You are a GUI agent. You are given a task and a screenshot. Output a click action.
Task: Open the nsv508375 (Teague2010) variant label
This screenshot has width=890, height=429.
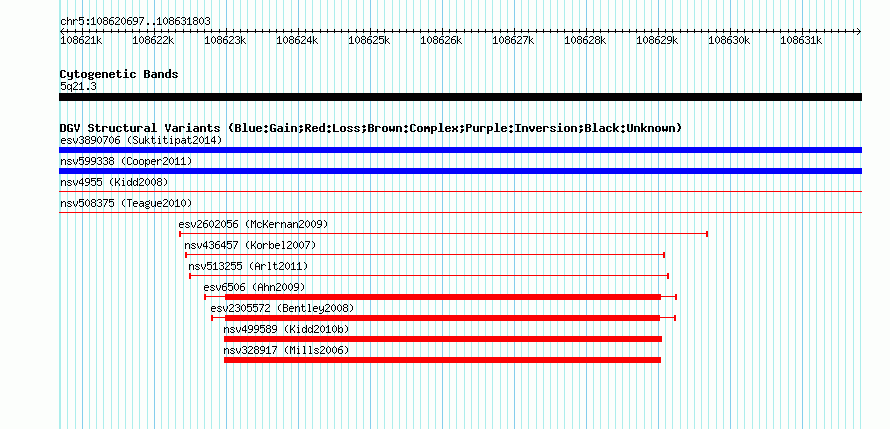pyautogui.click(x=126, y=203)
